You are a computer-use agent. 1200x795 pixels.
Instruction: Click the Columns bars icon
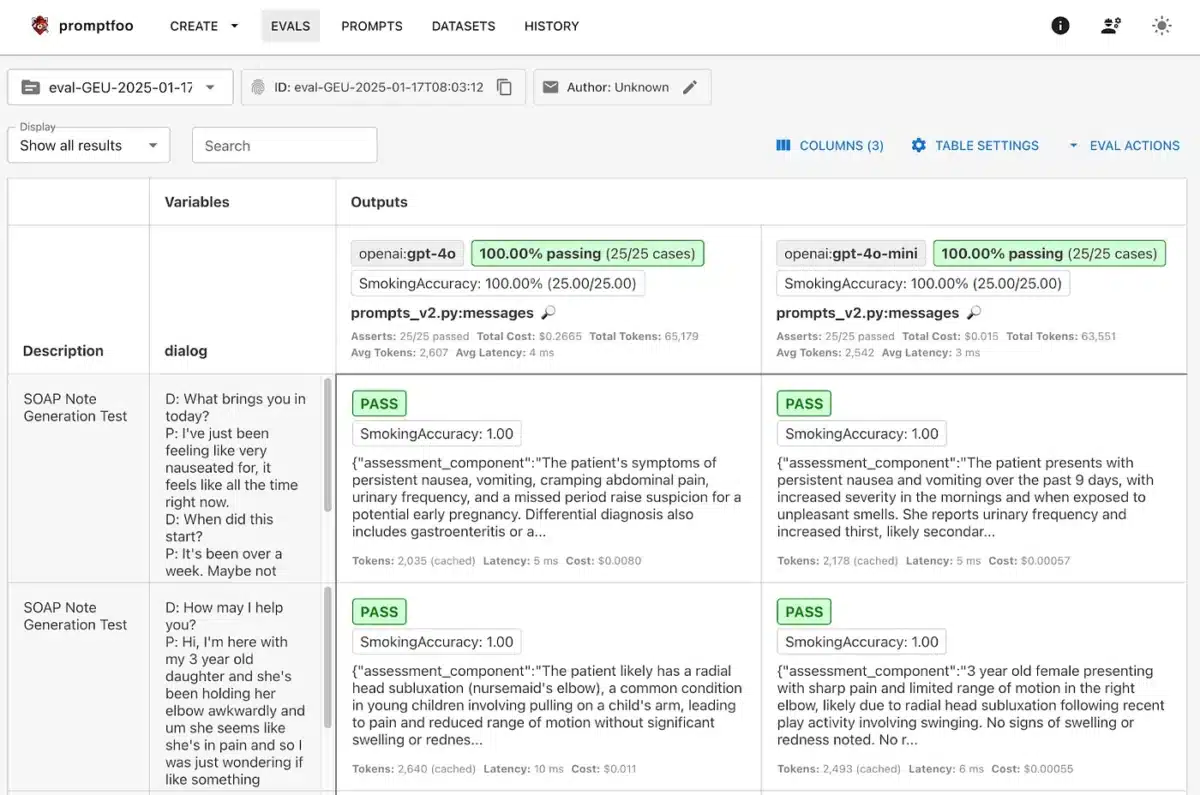click(x=783, y=145)
